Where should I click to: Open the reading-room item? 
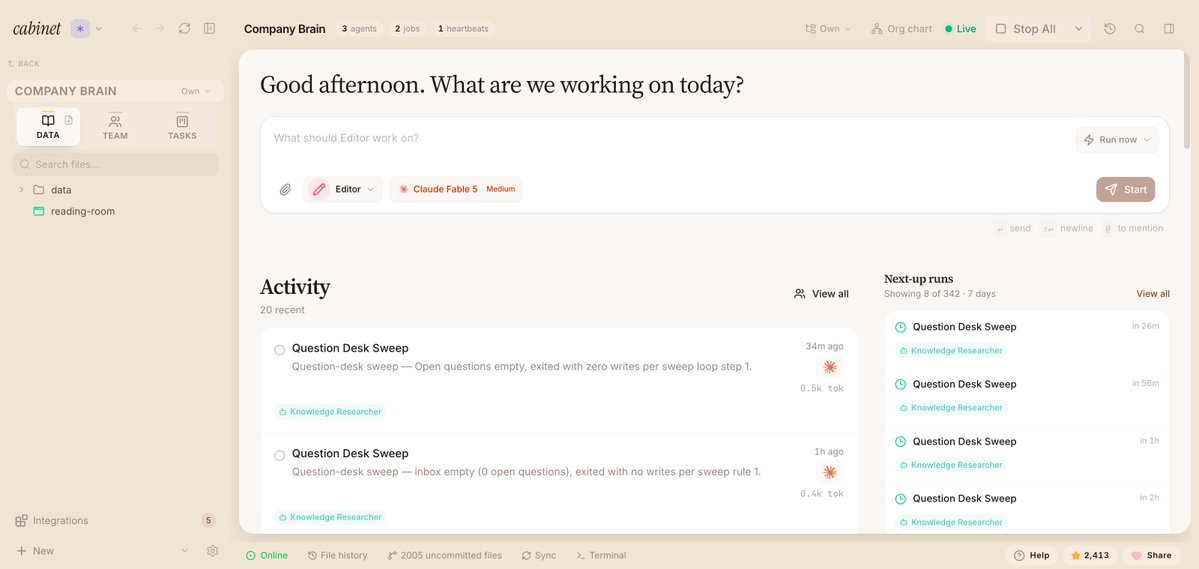point(83,211)
